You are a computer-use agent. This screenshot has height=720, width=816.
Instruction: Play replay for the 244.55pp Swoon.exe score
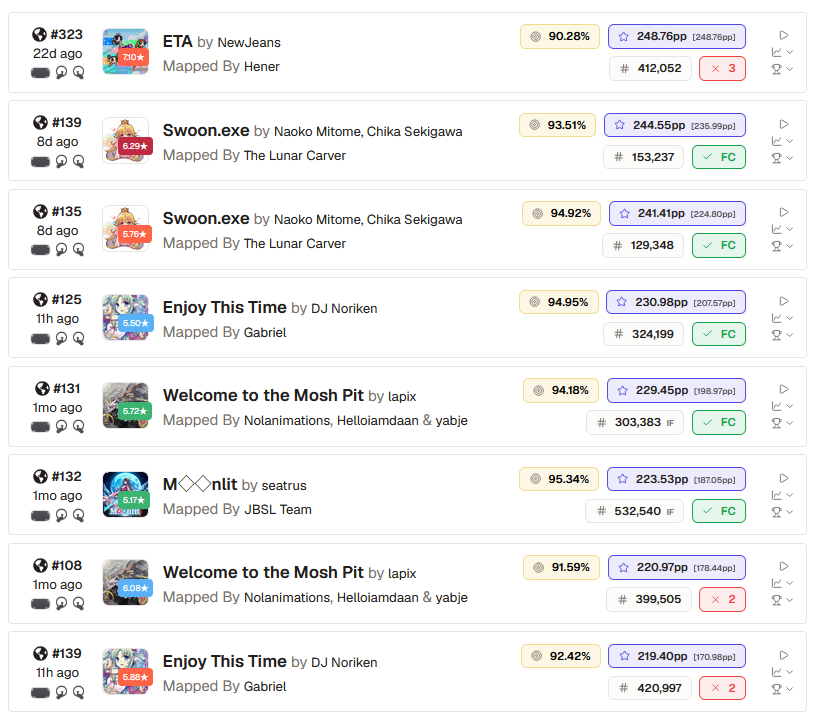click(784, 124)
